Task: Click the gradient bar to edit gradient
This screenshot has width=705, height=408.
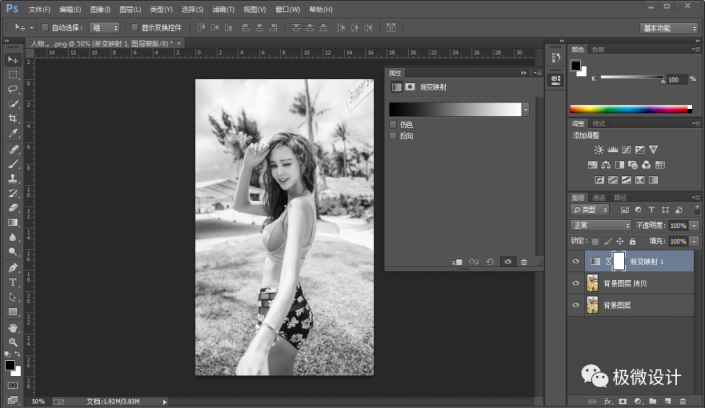Action: (455, 109)
